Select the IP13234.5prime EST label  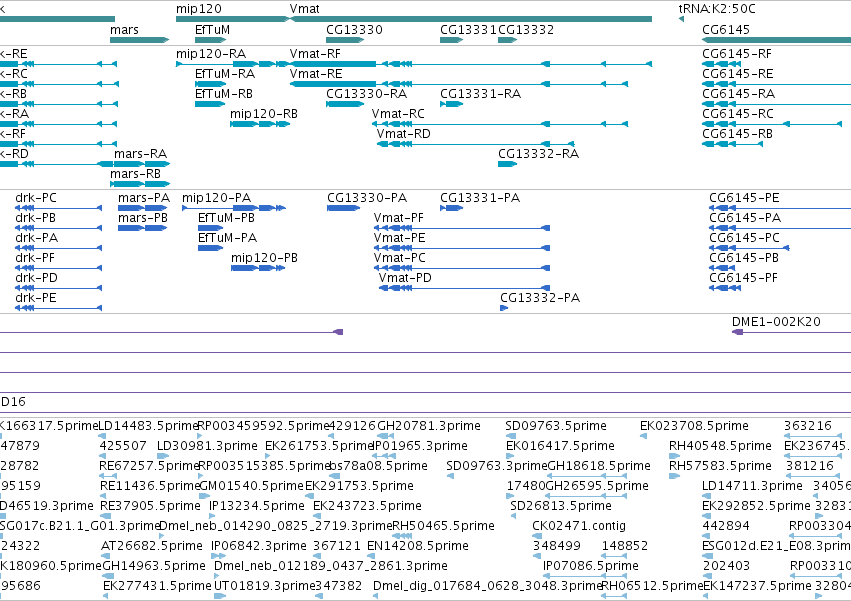click(x=257, y=506)
